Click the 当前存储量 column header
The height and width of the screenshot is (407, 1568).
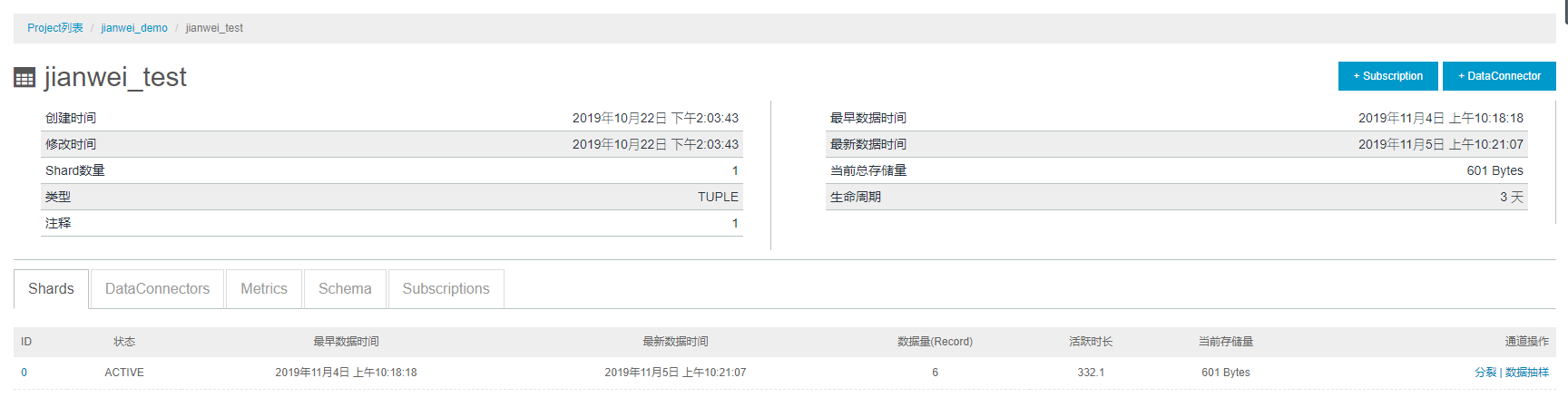click(1226, 342)
